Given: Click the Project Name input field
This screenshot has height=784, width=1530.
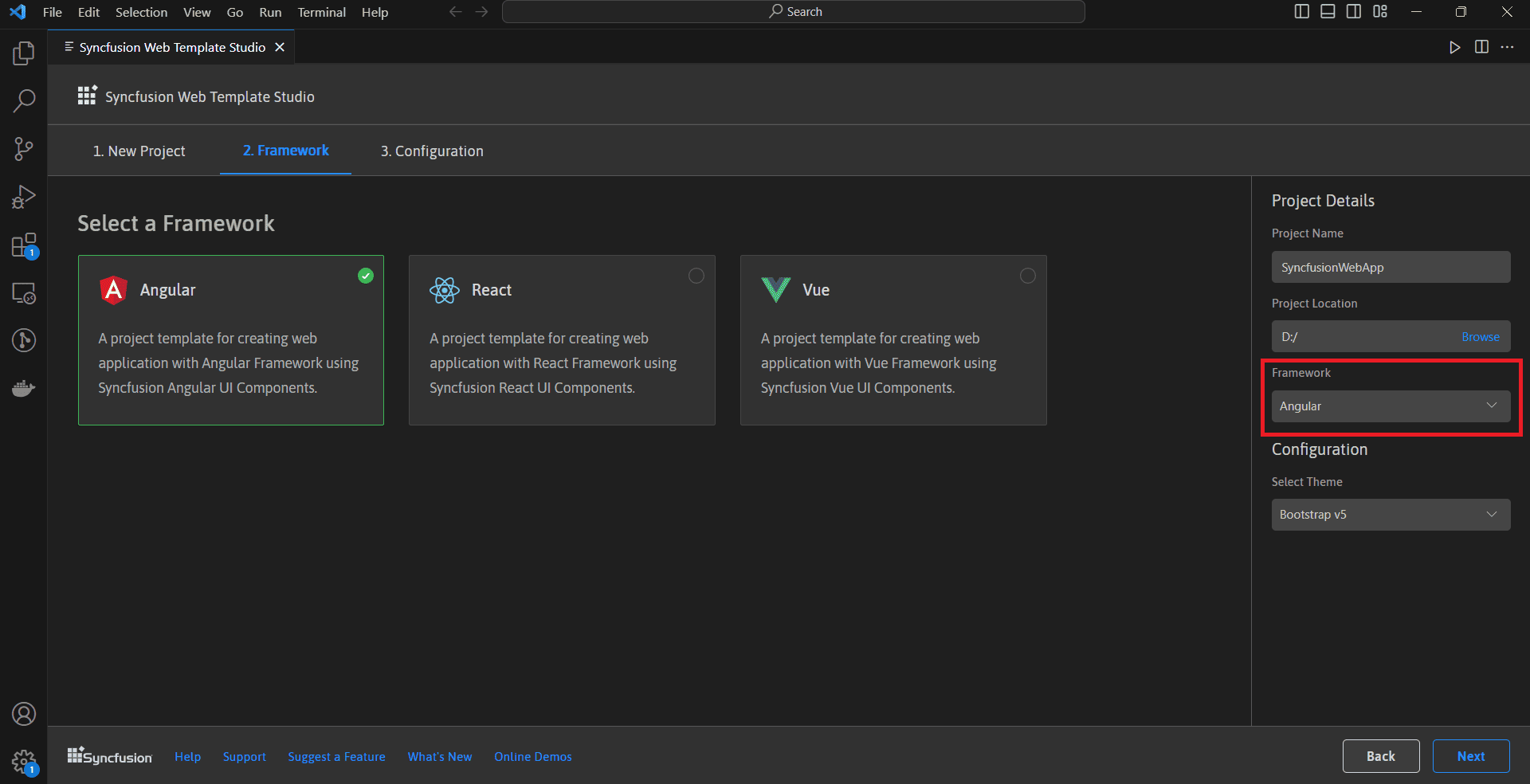Looking at the screenshot, I should (1391, 267).
